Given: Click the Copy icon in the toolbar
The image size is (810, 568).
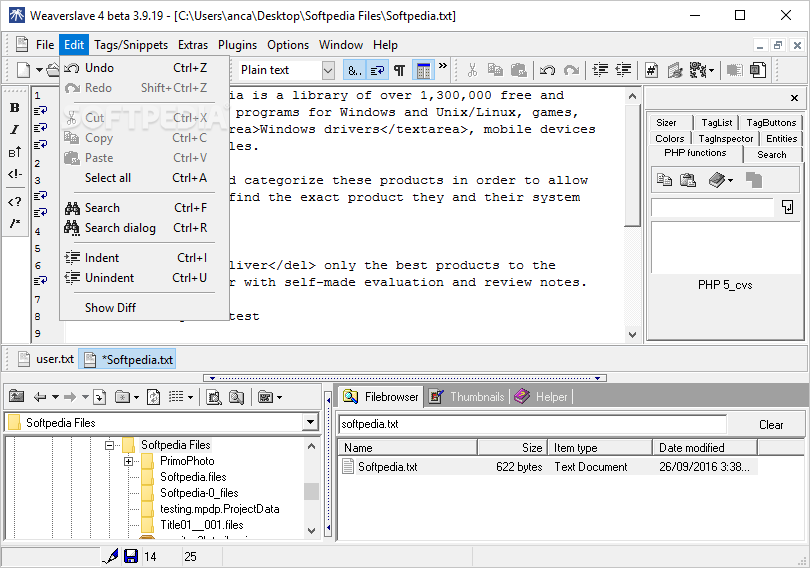Looking at the screenshot, I should (495, 70).
